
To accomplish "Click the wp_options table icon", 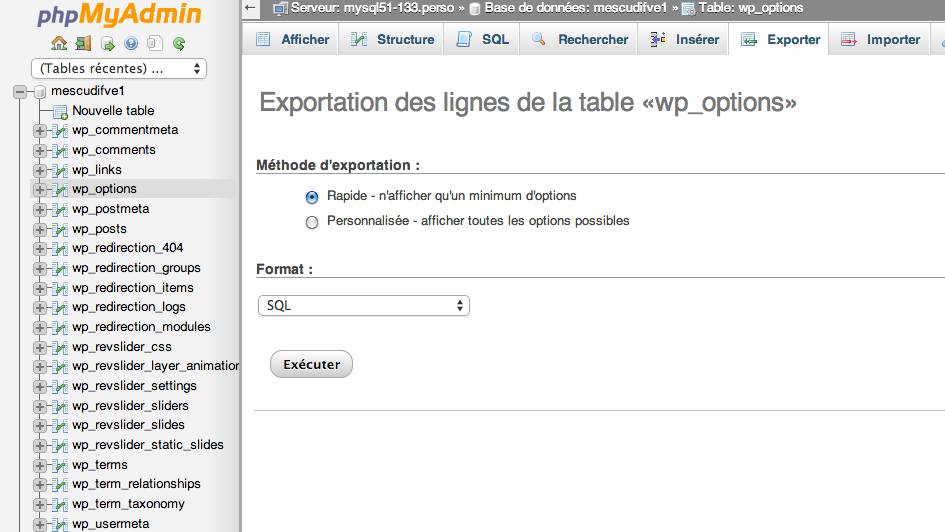I will 60,190.
